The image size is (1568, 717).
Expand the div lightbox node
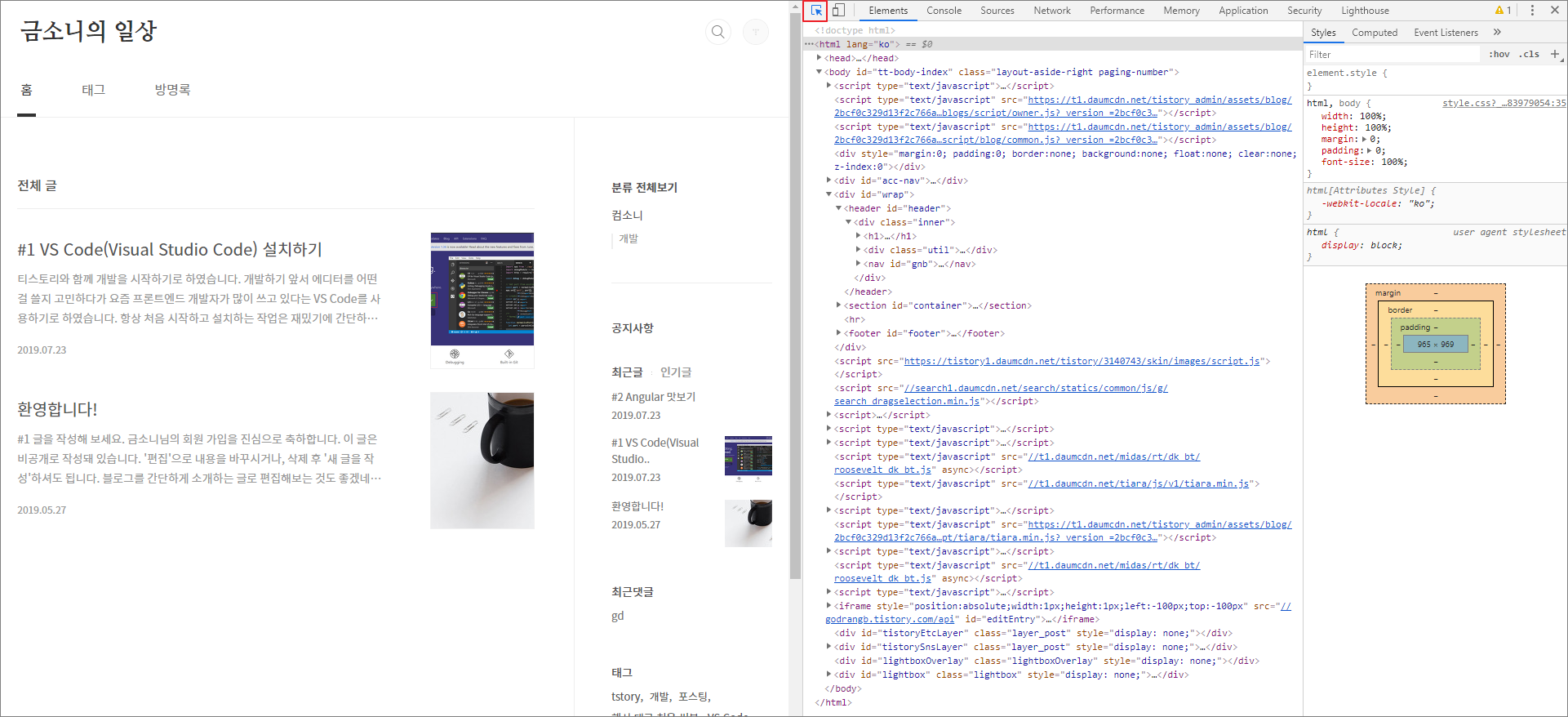(828, 675)
